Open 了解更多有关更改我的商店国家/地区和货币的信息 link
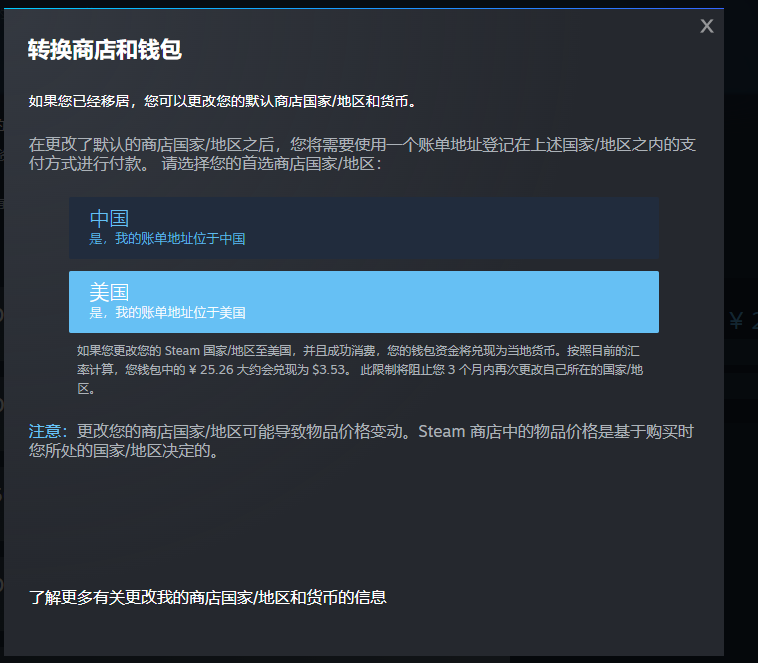The image size is (758, 663). pyautogui.click(x=208, y=597)
